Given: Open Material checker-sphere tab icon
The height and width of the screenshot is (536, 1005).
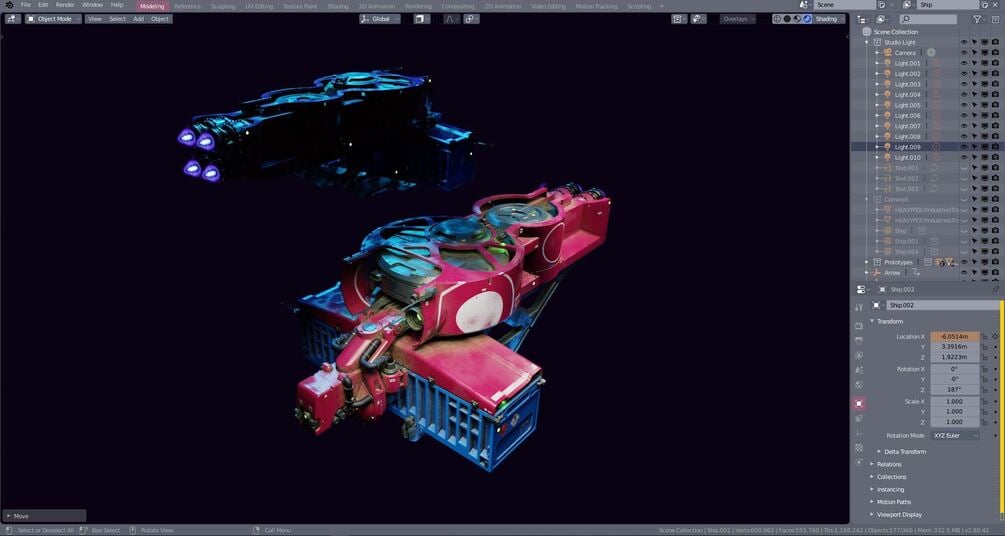Looking at the screenshot, I should pyautogui.click(x=859, y=448).
